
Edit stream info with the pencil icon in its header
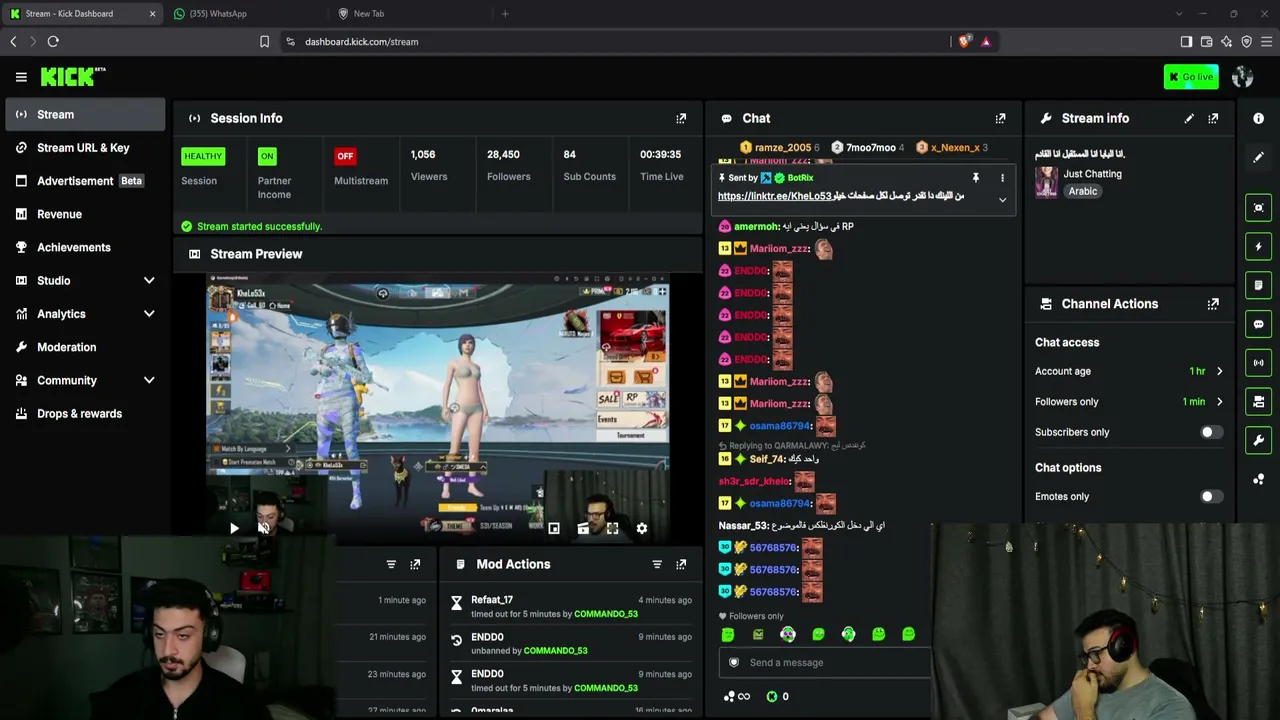click(1189, 118)
